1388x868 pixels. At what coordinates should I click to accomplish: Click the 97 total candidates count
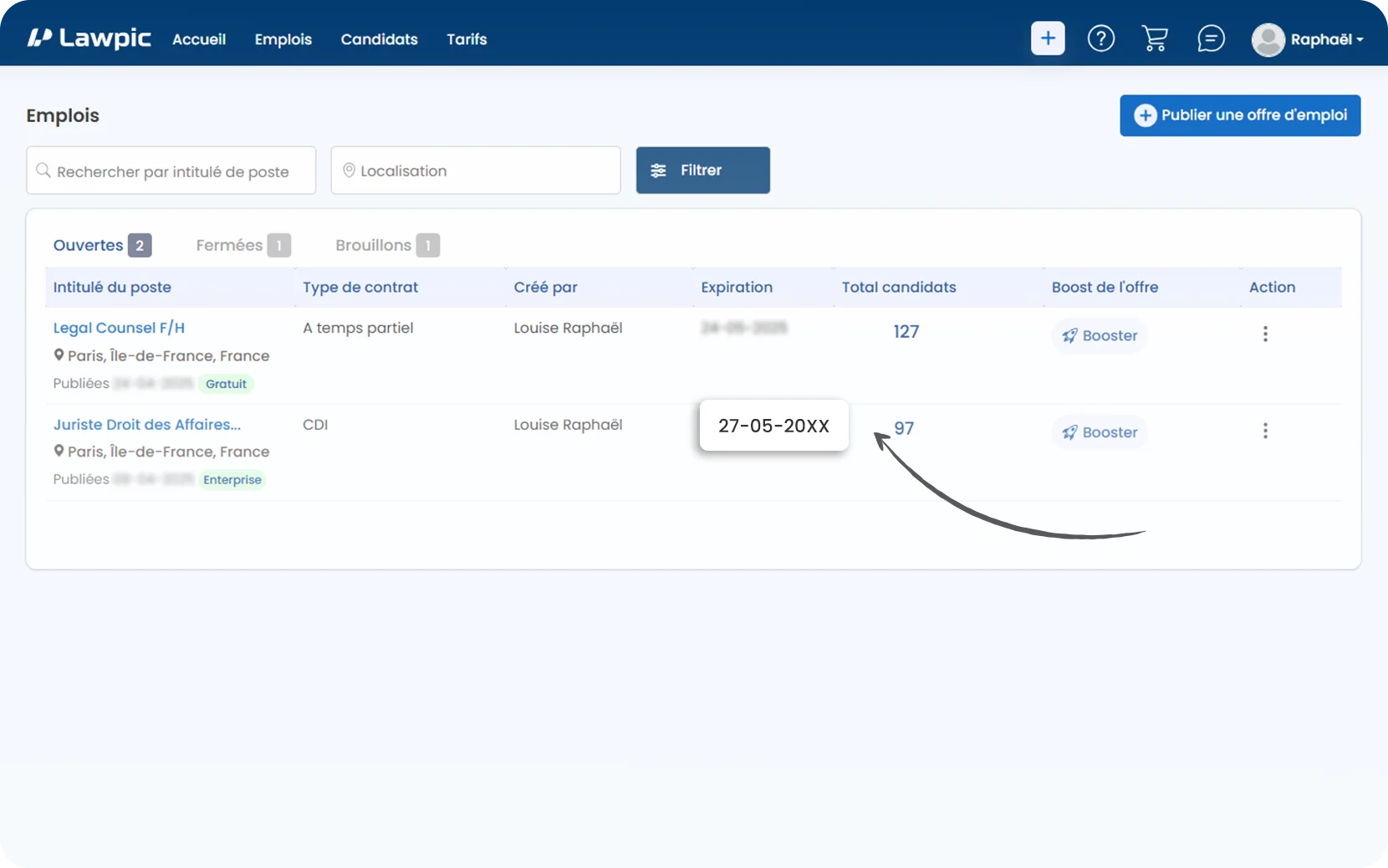pos(904,429)
